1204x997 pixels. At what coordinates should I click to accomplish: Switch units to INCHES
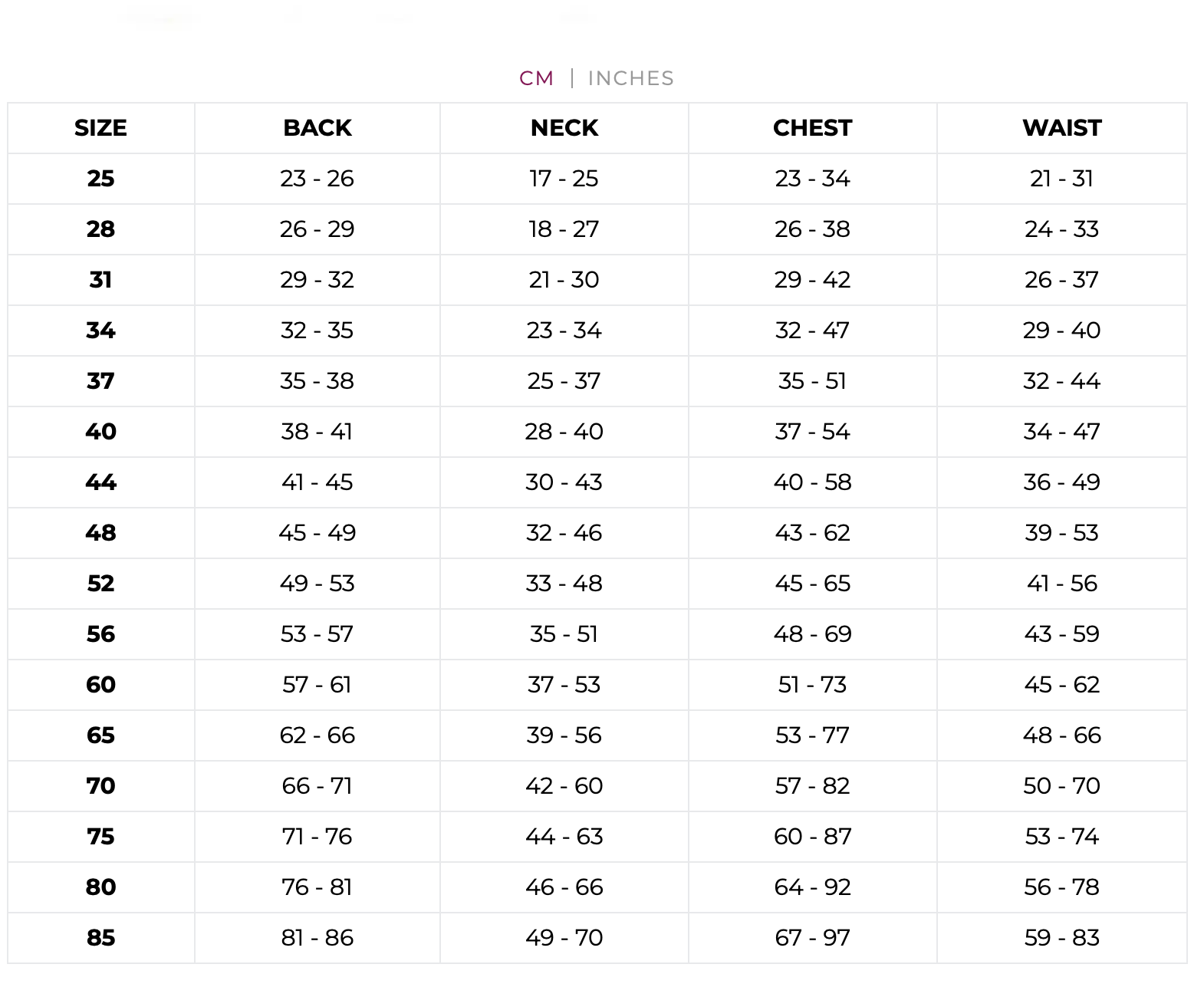click(631, 78)
